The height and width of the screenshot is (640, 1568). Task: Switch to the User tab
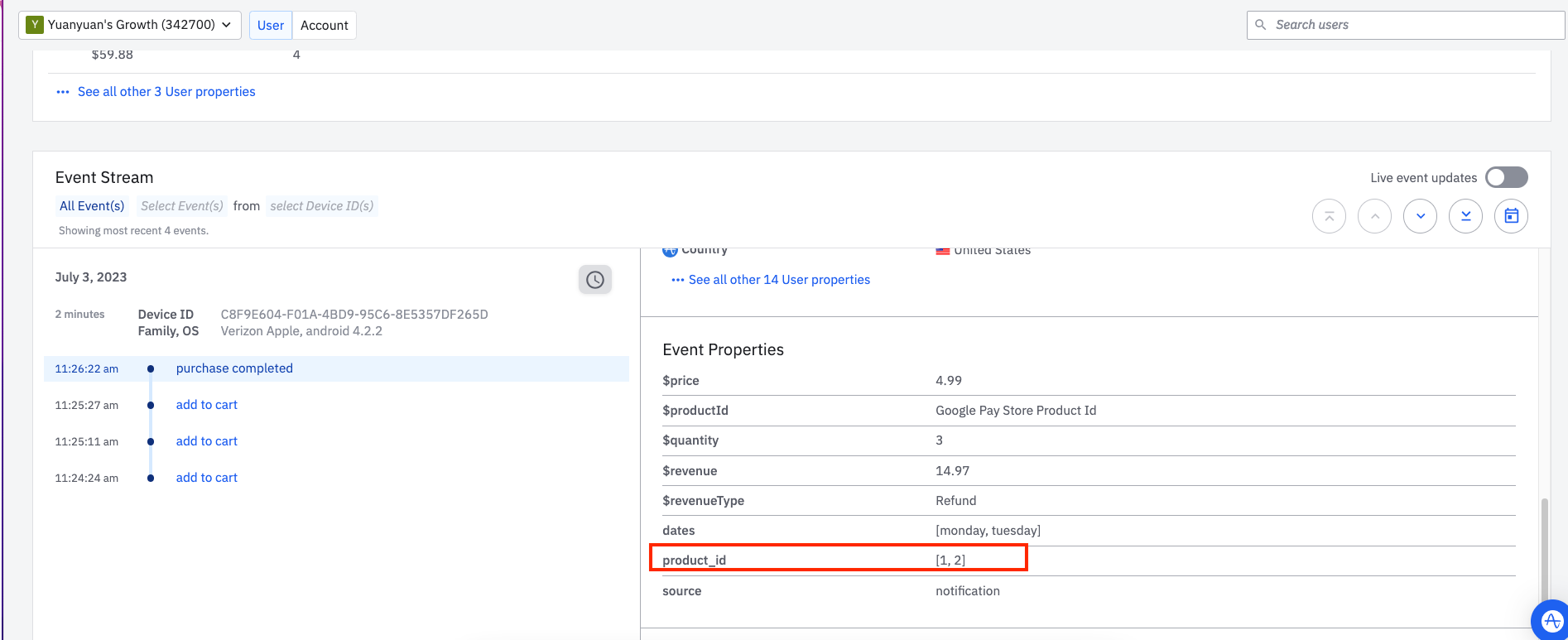(x=271, y=26)
